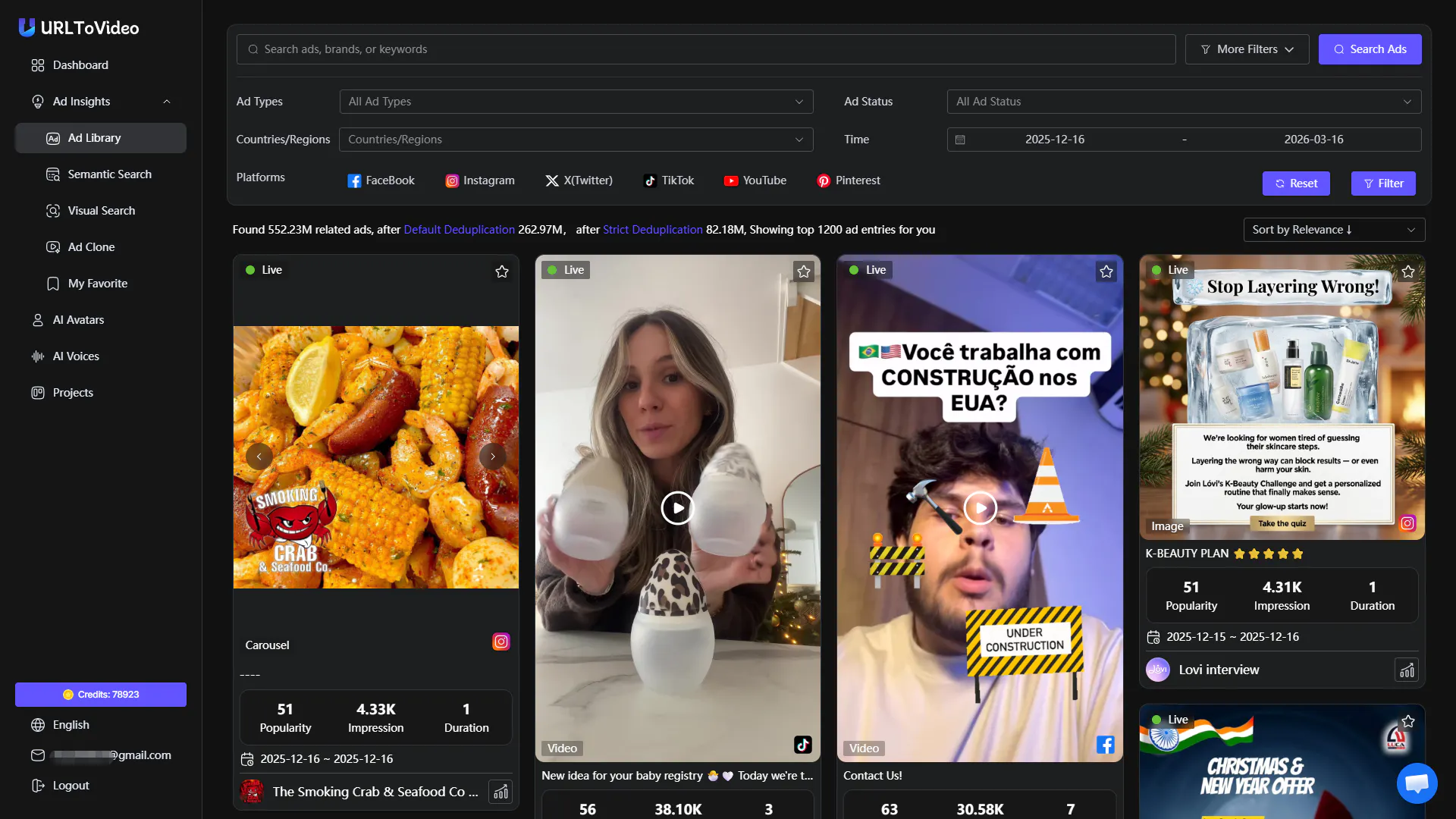
Task: Toggle YouTube platform filter
Action: click(755, 180)
